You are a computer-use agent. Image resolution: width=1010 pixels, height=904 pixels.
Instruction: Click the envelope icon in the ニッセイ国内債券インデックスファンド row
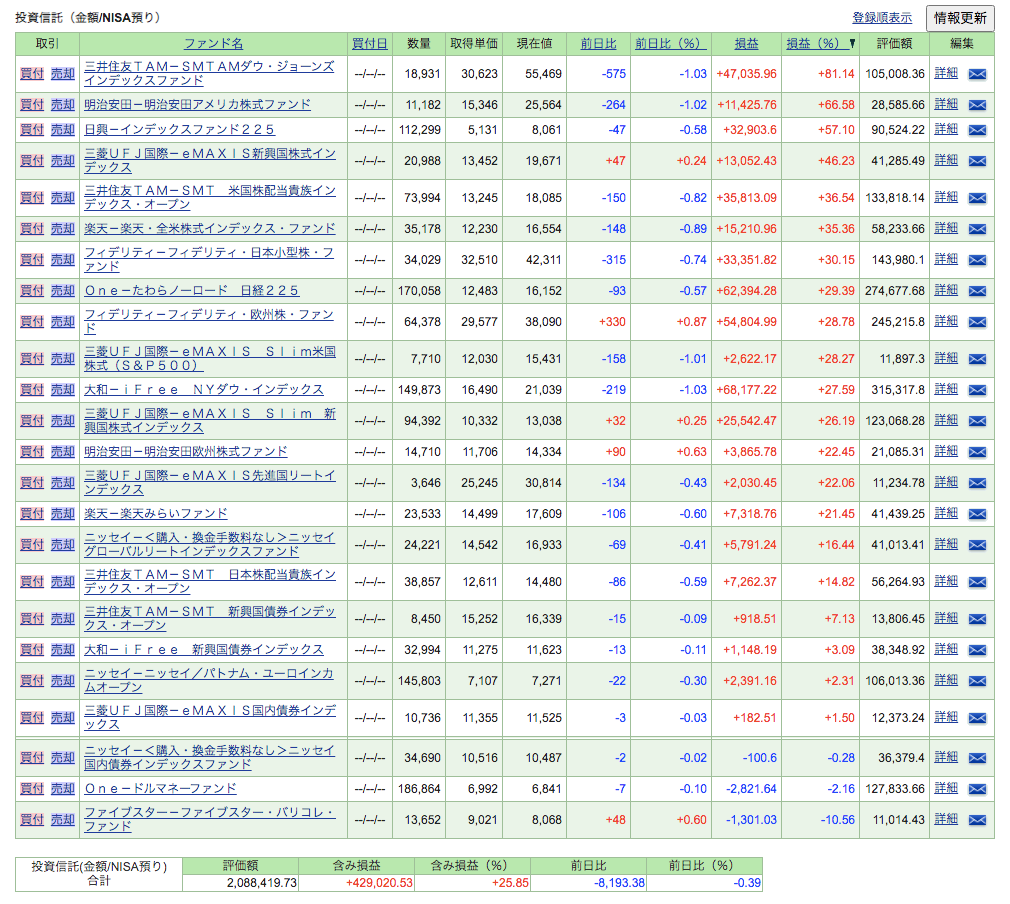[977, 758]
